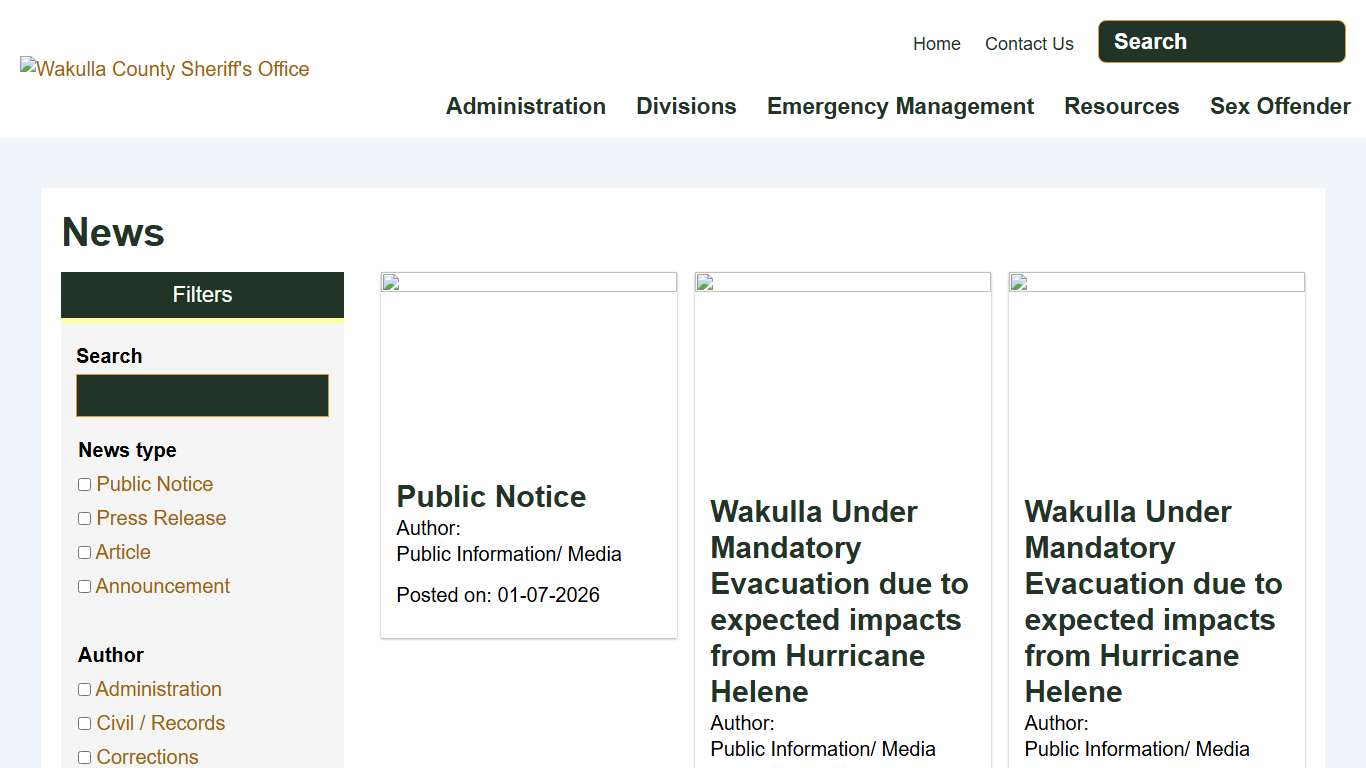Check the Public Notice news type filter
Screen dimensions: 1366x768
click(x=84, y=484)
